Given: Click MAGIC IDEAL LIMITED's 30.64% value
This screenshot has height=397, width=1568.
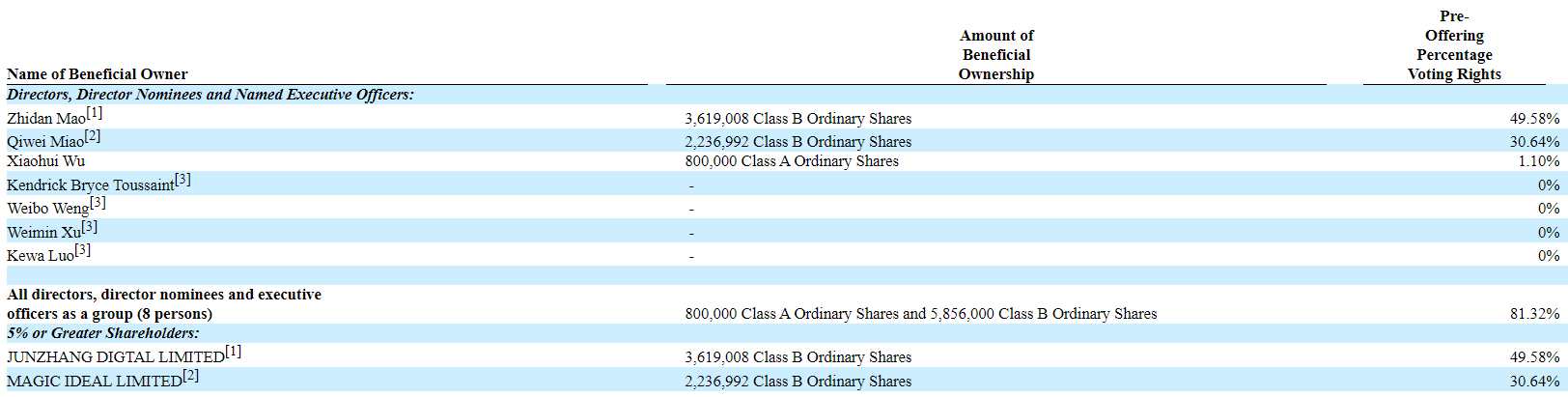Looking at the screenshot, I should click(1534, 382).
